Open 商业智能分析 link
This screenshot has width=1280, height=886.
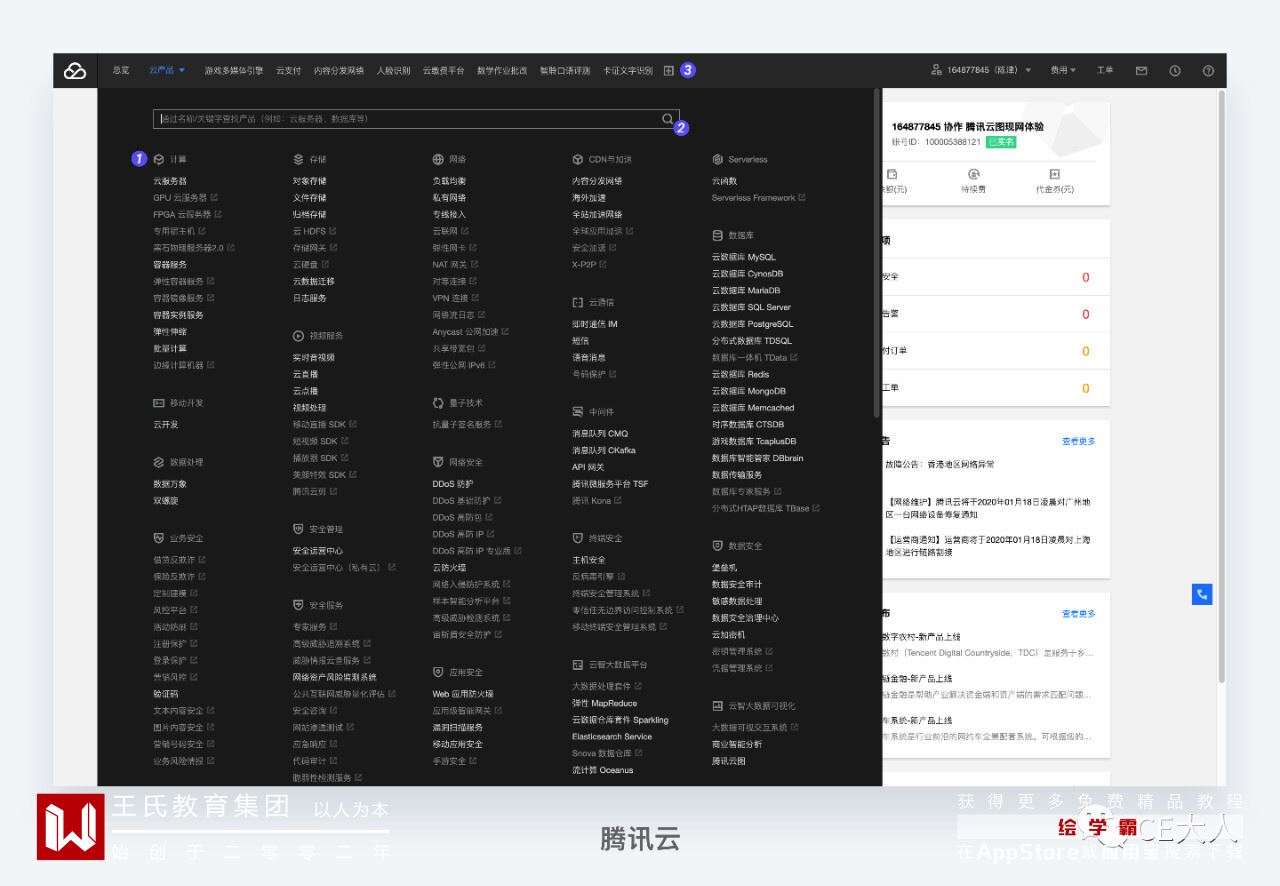click(737, 745)
